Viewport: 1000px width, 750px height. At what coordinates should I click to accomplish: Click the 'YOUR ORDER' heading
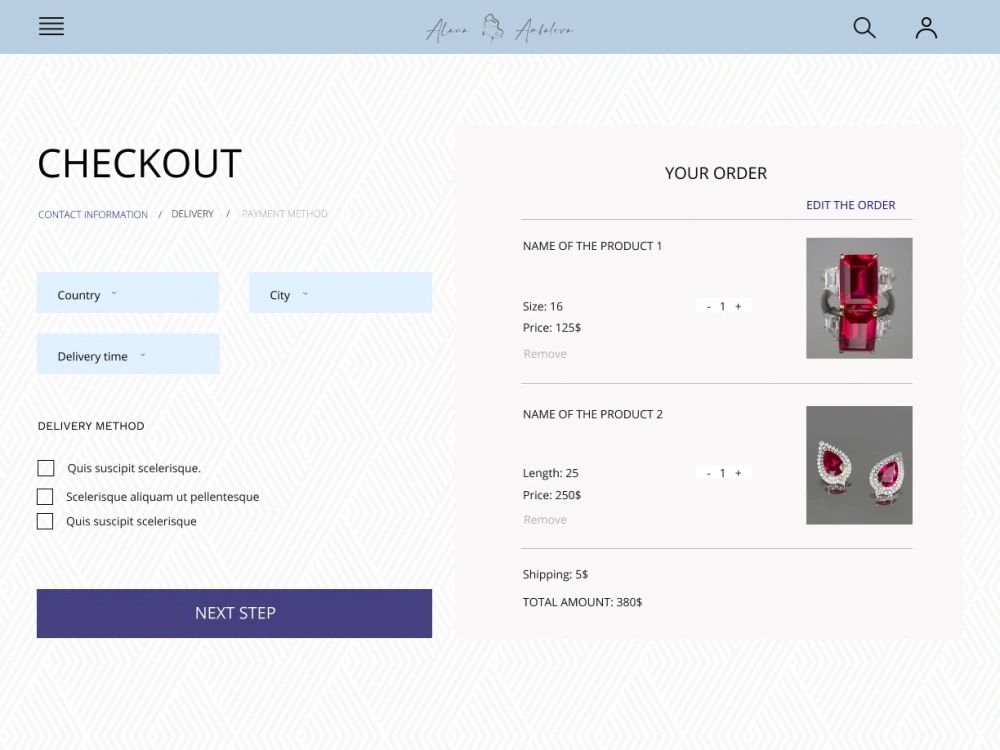pyautogui.click(x=716, y=173)
